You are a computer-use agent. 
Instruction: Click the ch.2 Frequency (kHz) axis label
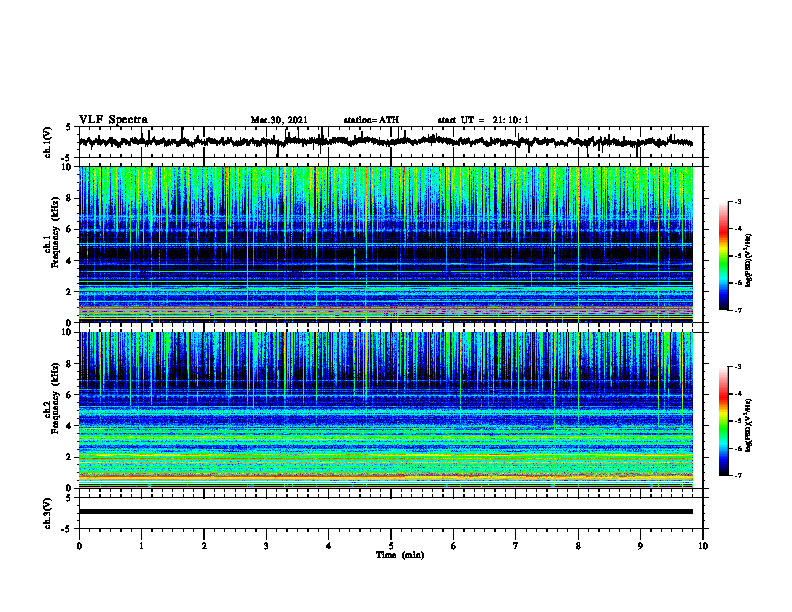[51, 398]
